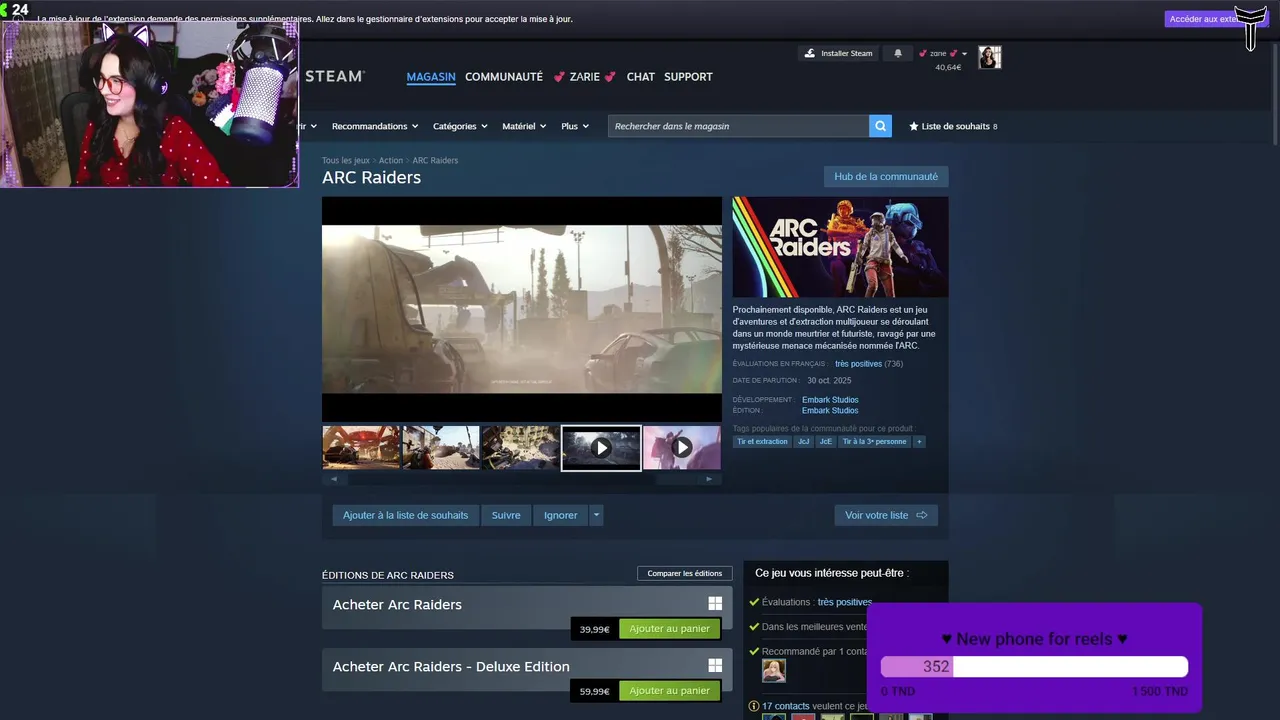Click the star icon beside Liste de souhaits
The width and height of the screenshot is (1280, 720).
point(913,126)
